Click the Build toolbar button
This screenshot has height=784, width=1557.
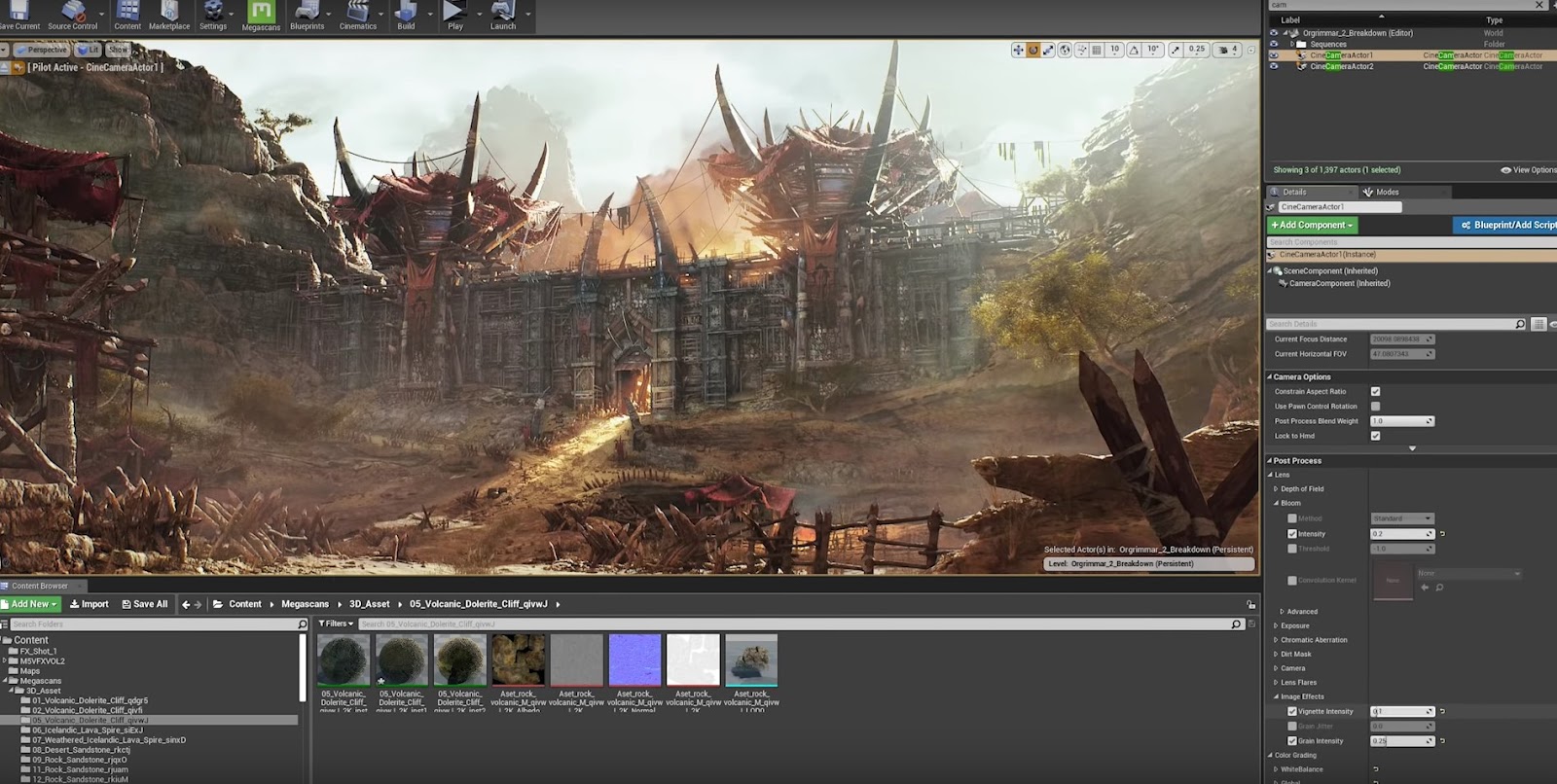point(406,16)
